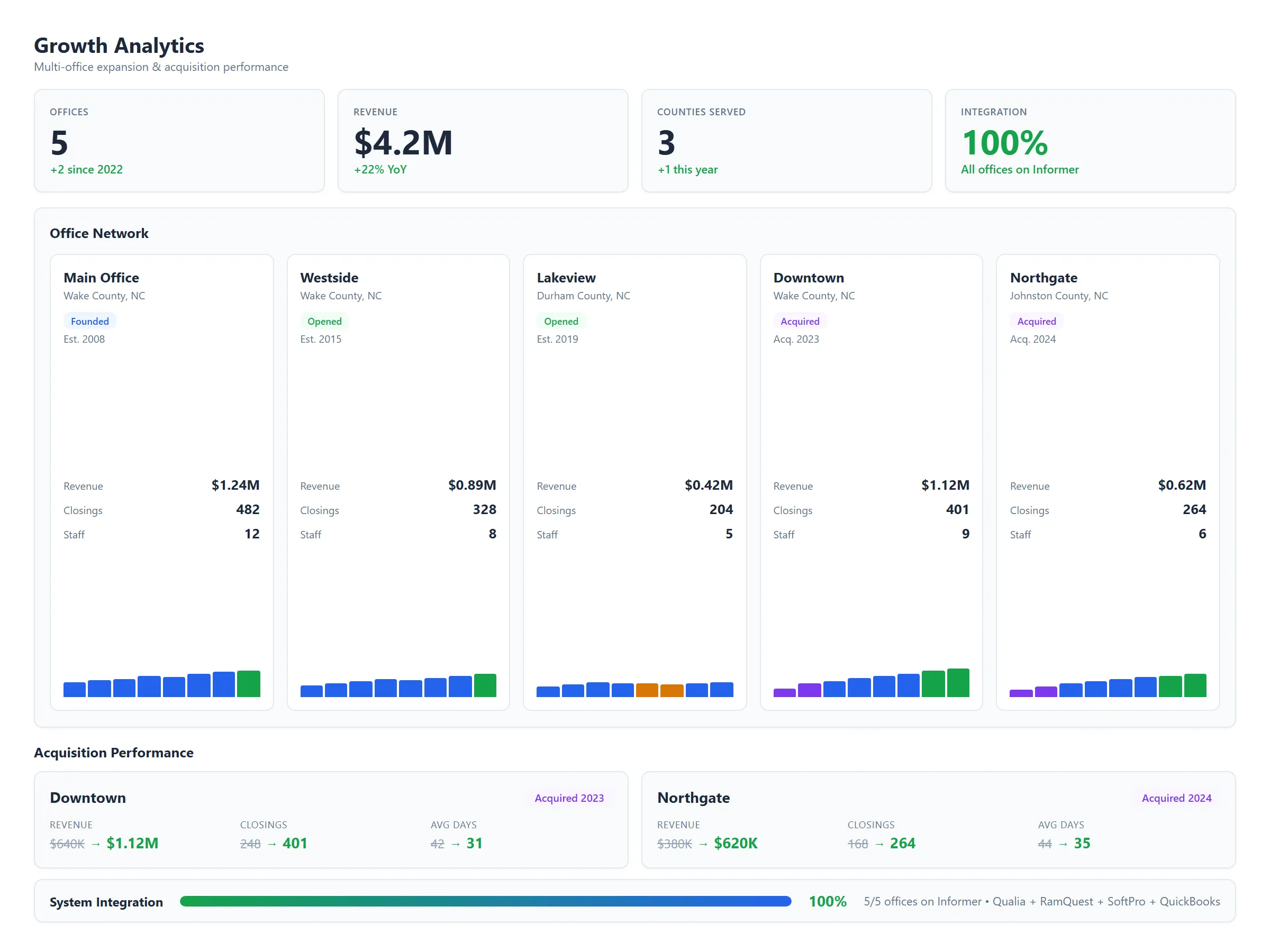Click the System Integration progress bar
The width and height of the screenshot is (1270, 952).
pyautogui.click(x=485, y=901)
